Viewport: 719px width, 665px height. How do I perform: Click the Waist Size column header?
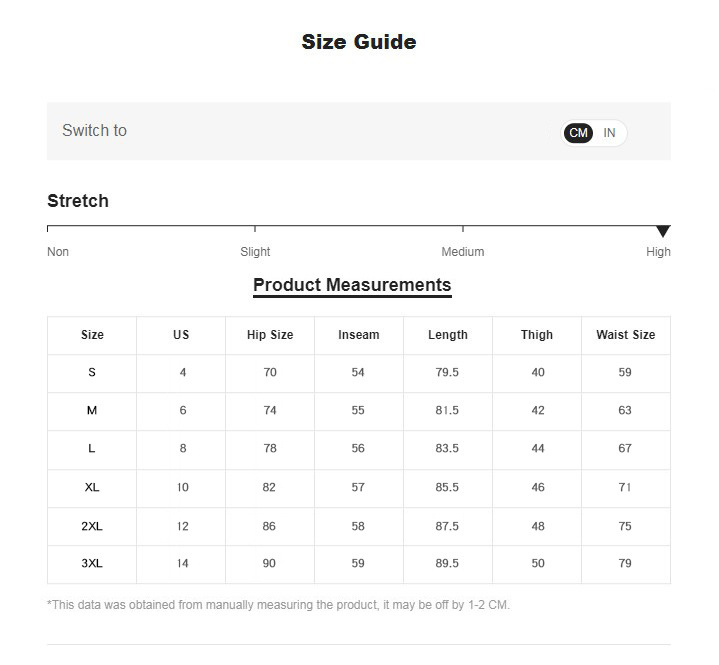tap(626, 335)
